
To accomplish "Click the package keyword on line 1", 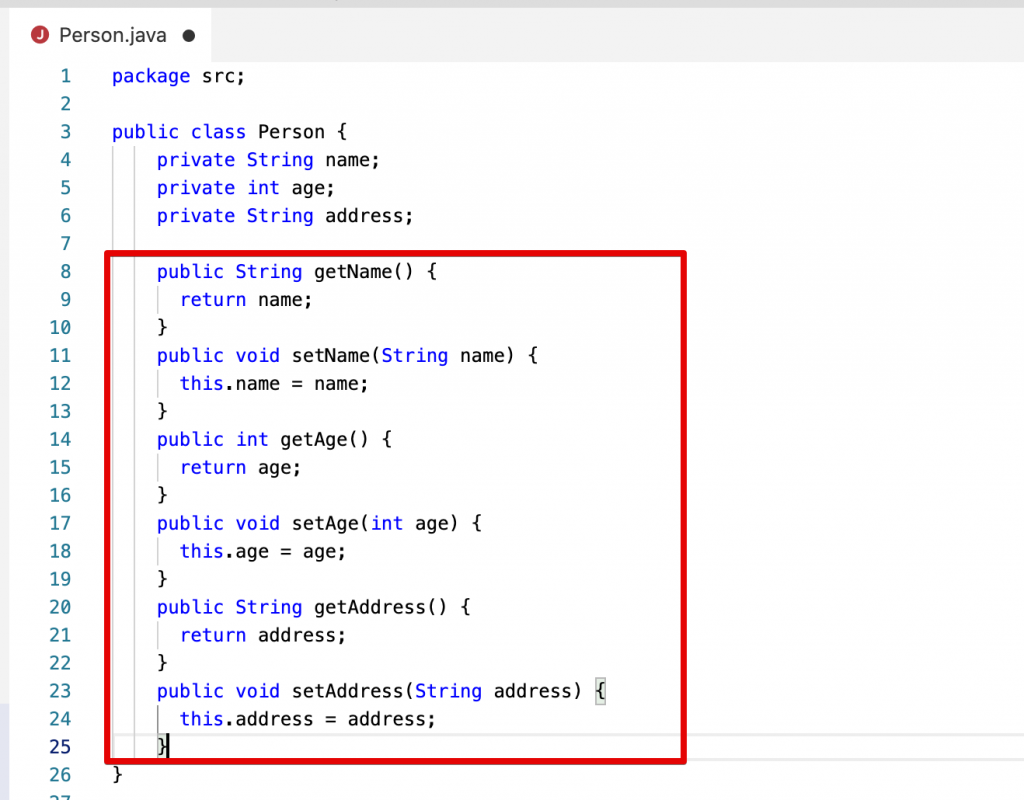I will (x=151, y=76).
